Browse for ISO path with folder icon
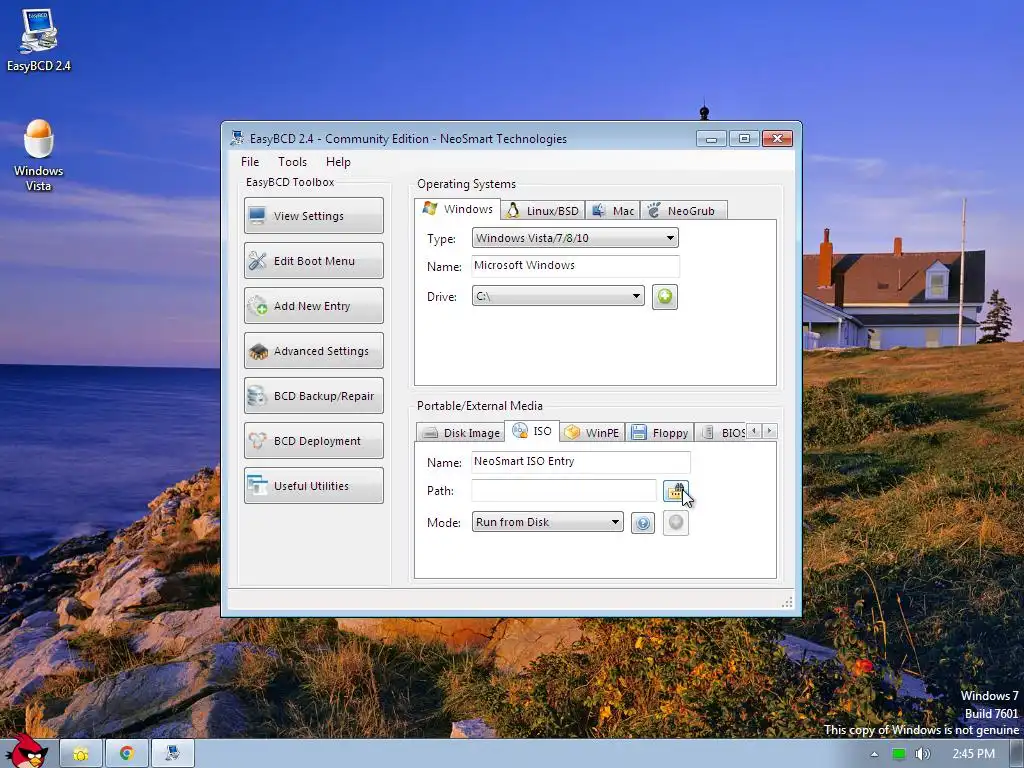 (x=675, y=491)
